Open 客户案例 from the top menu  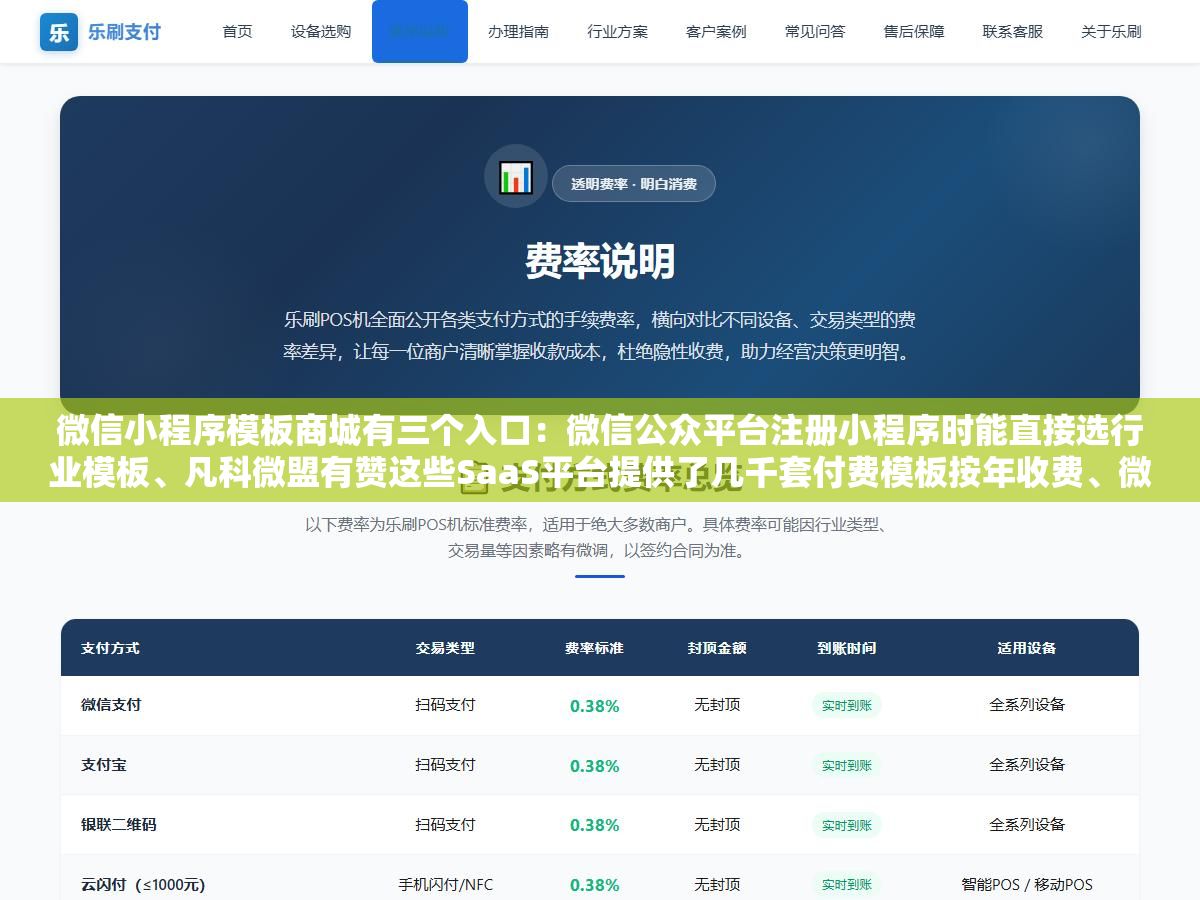tap(716, 31)
